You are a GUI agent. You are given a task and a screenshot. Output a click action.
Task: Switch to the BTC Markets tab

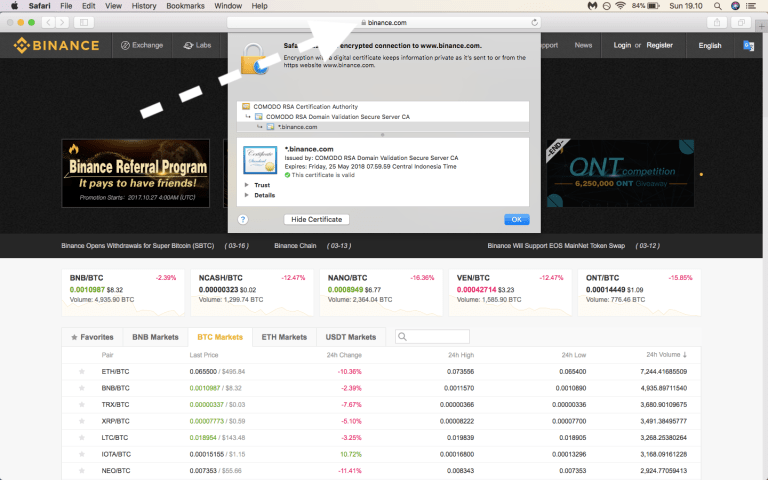[x=220, y=337]
